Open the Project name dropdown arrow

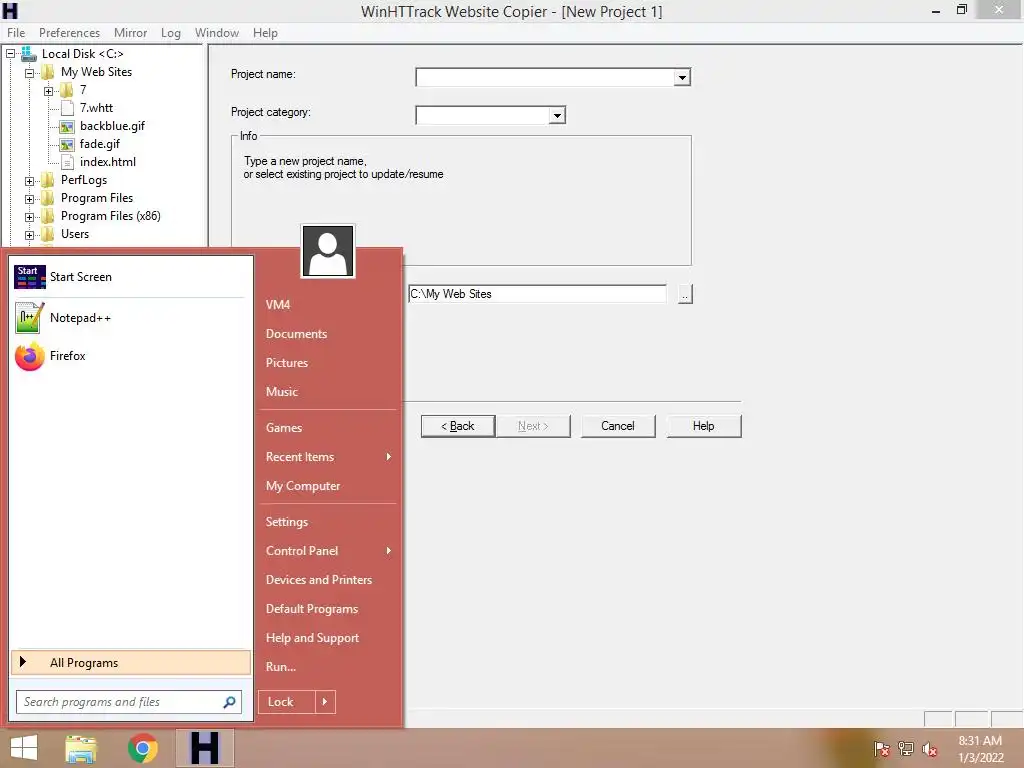[x=682, y=78]
